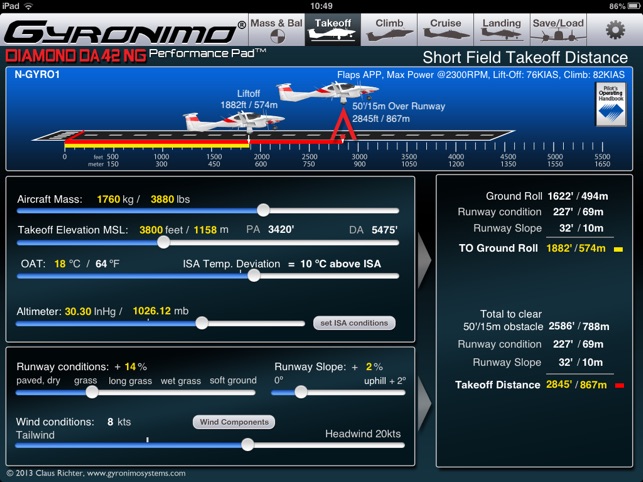The image size is (643, 482).
Task: Tap the Wi-Fi status icon
Action: (x=28, y=6)
